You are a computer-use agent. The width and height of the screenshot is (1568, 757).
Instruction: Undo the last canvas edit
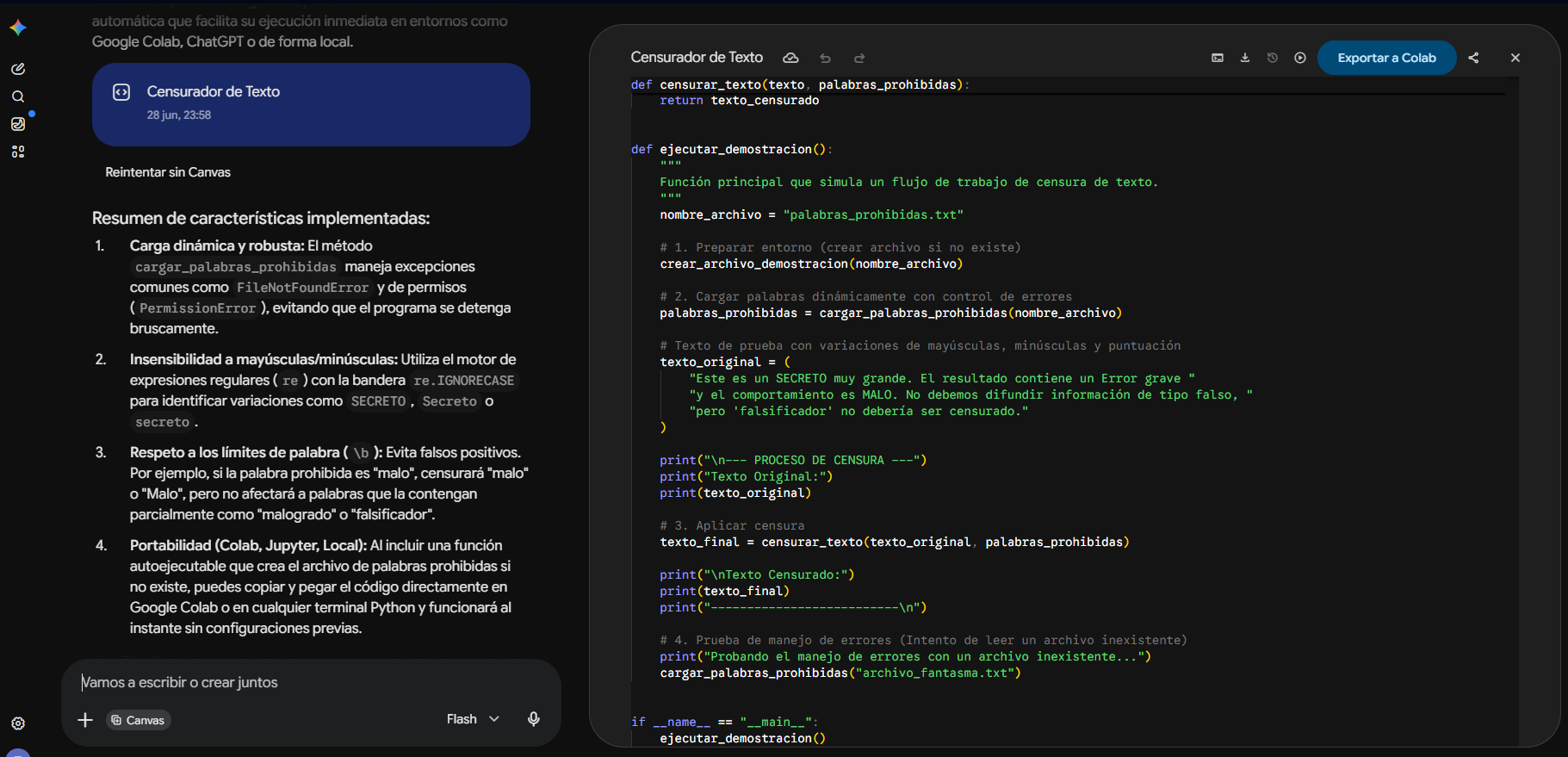(x=826, y=58)
